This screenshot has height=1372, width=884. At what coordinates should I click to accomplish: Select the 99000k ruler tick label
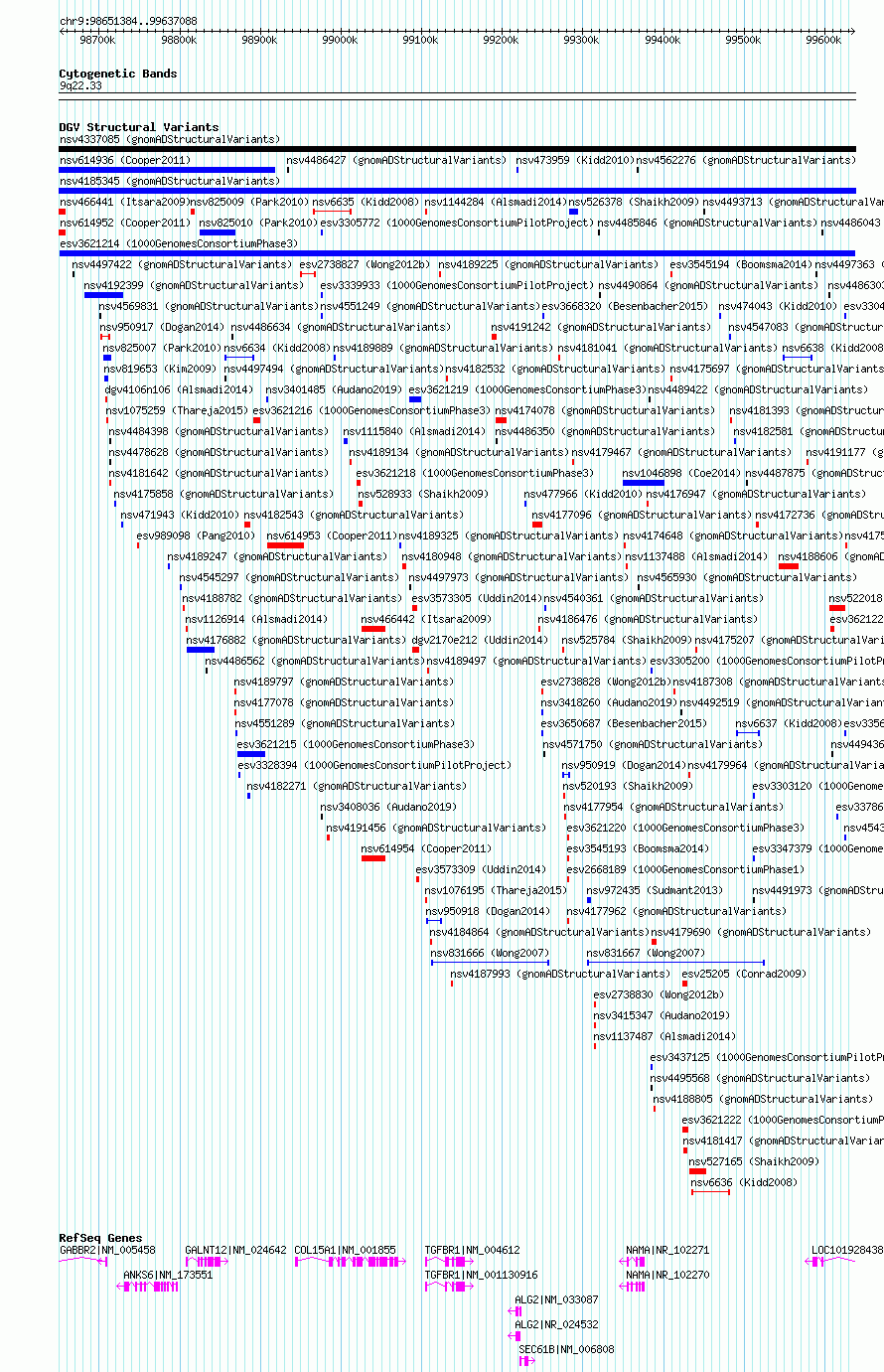coord(340,41)
